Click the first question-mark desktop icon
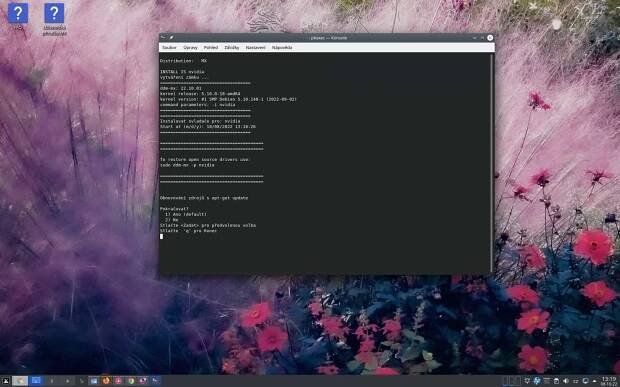 click(x=18, y=13)
